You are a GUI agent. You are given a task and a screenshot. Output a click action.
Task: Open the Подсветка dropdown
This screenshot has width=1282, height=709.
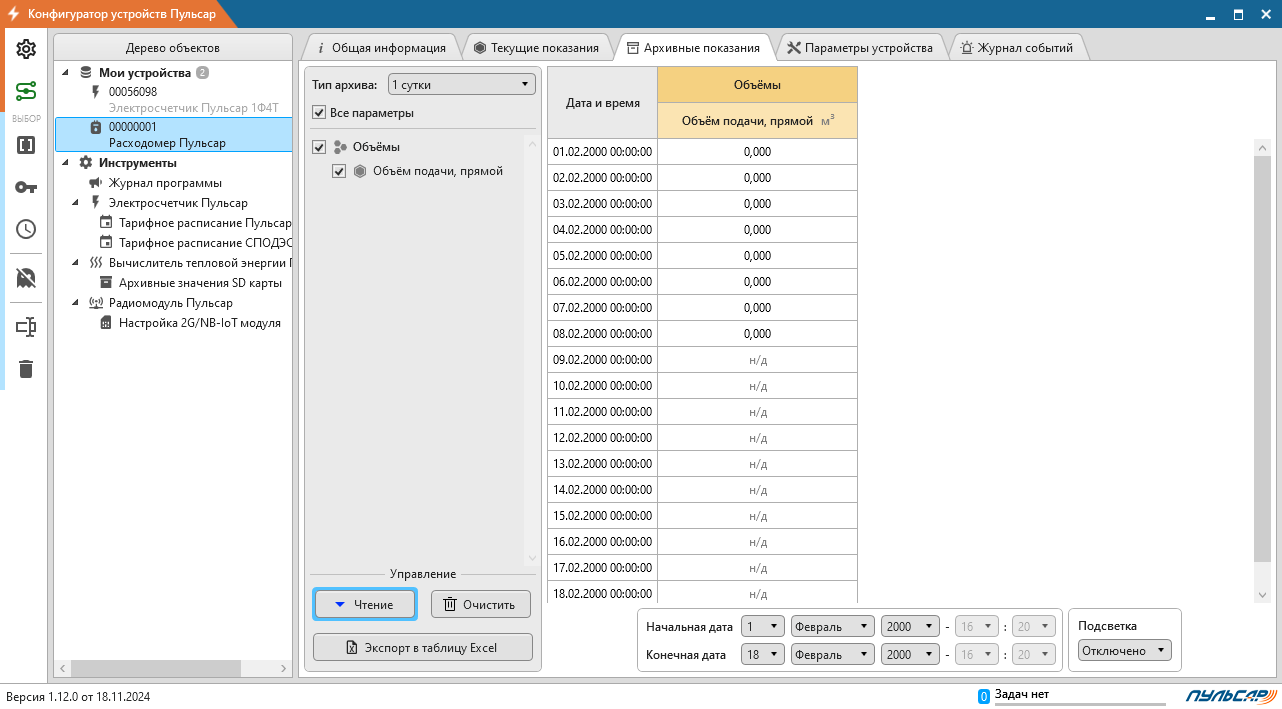[x=1124, y=651]
